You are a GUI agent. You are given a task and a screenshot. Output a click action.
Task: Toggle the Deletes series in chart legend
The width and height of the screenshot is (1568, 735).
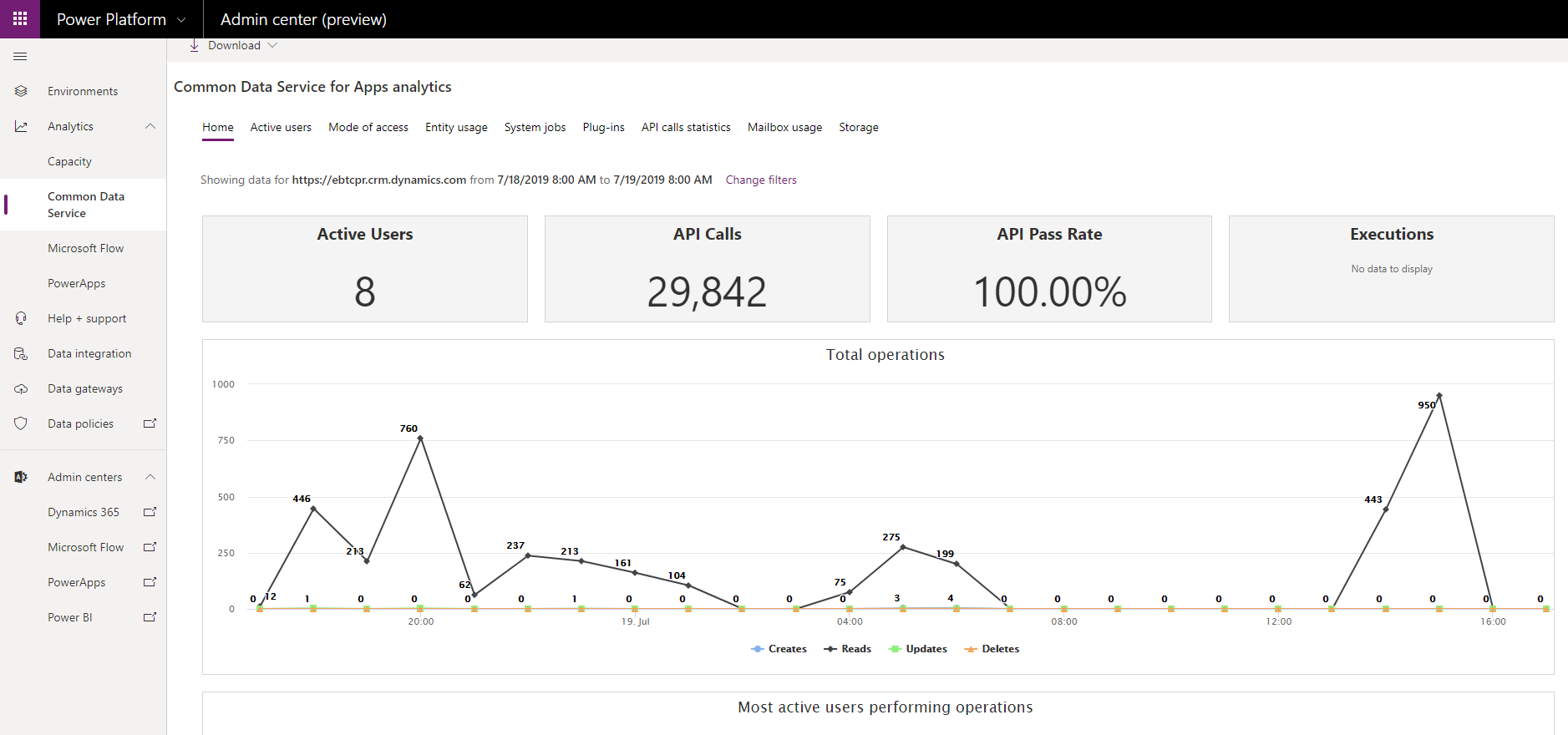point(992,649)
